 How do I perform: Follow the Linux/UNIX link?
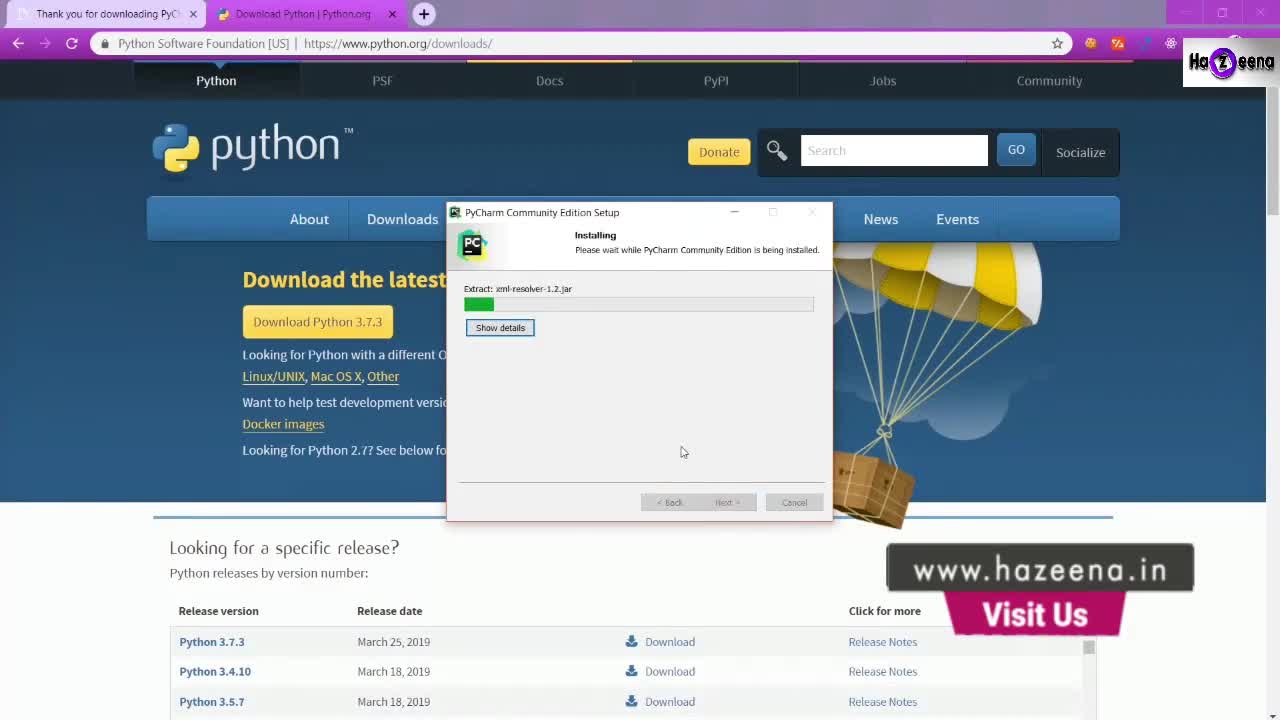(x=274, y=377)
